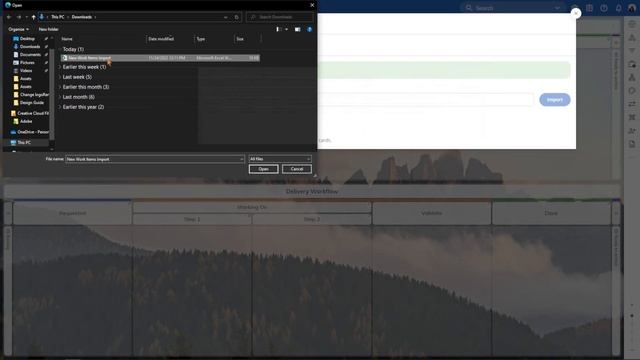Viewport: 640px width, 360px height.
Task: Click the Search Downloads field
Action: [280, 17]
